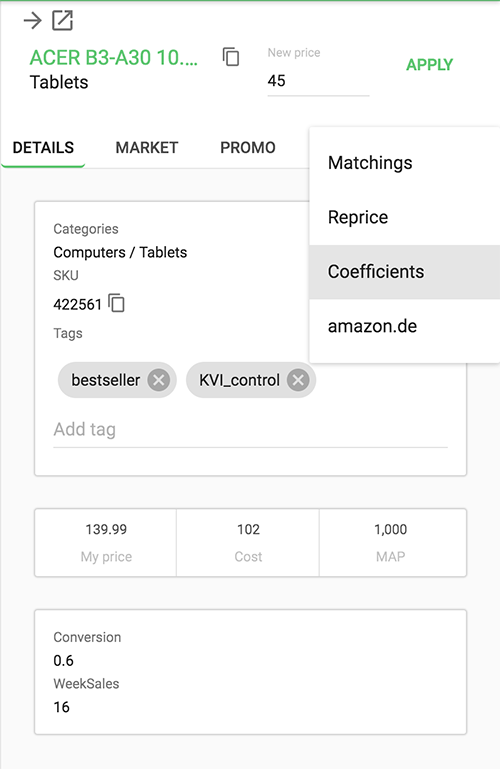Image resolution: width=500 pixels, height=769 pixels.
Task: Click the right arrow collapse icon
Action: click(33, 21)
